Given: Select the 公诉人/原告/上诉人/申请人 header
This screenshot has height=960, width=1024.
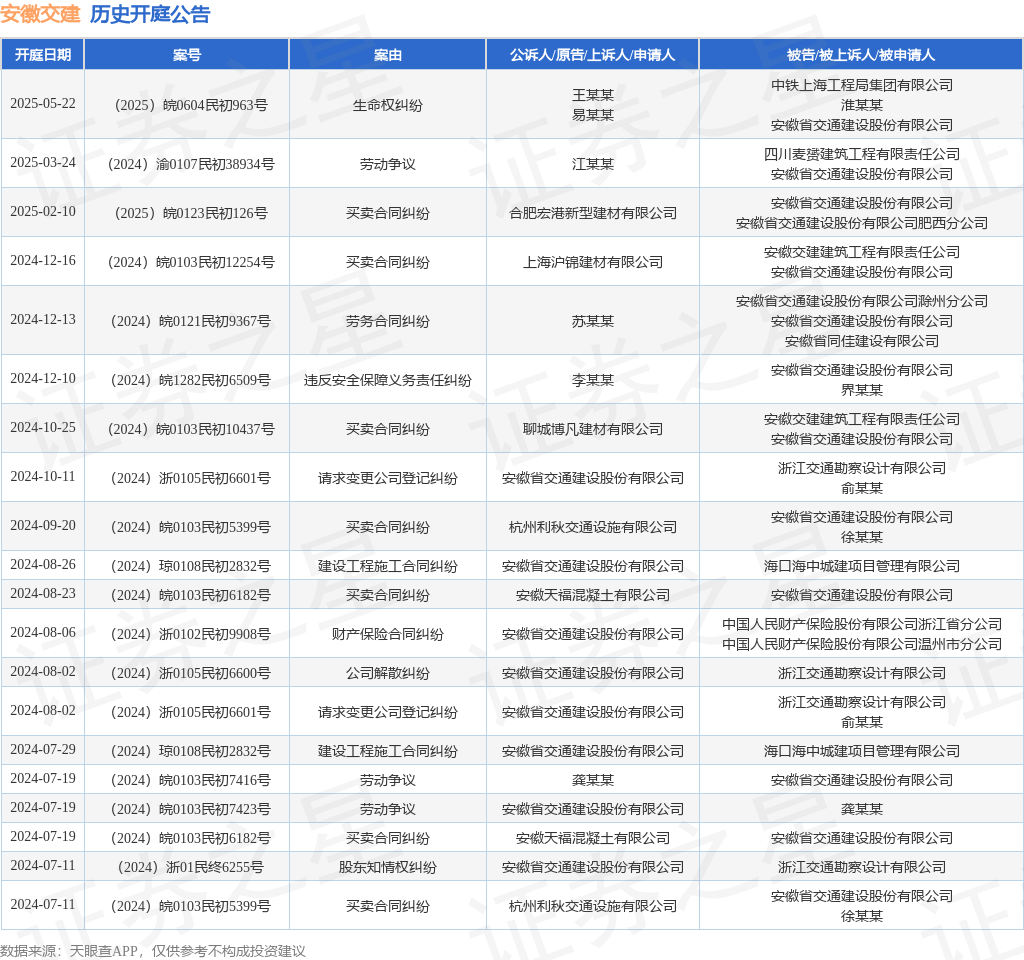Looking at the screenshot, I should point(592,55).
